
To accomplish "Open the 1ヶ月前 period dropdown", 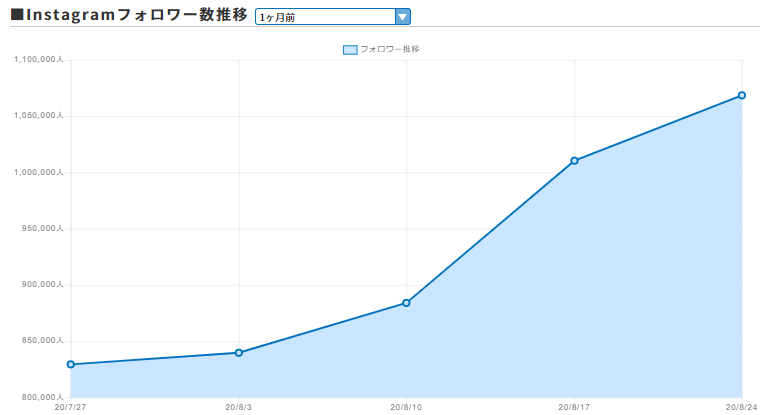I will [x=332, y=17].
